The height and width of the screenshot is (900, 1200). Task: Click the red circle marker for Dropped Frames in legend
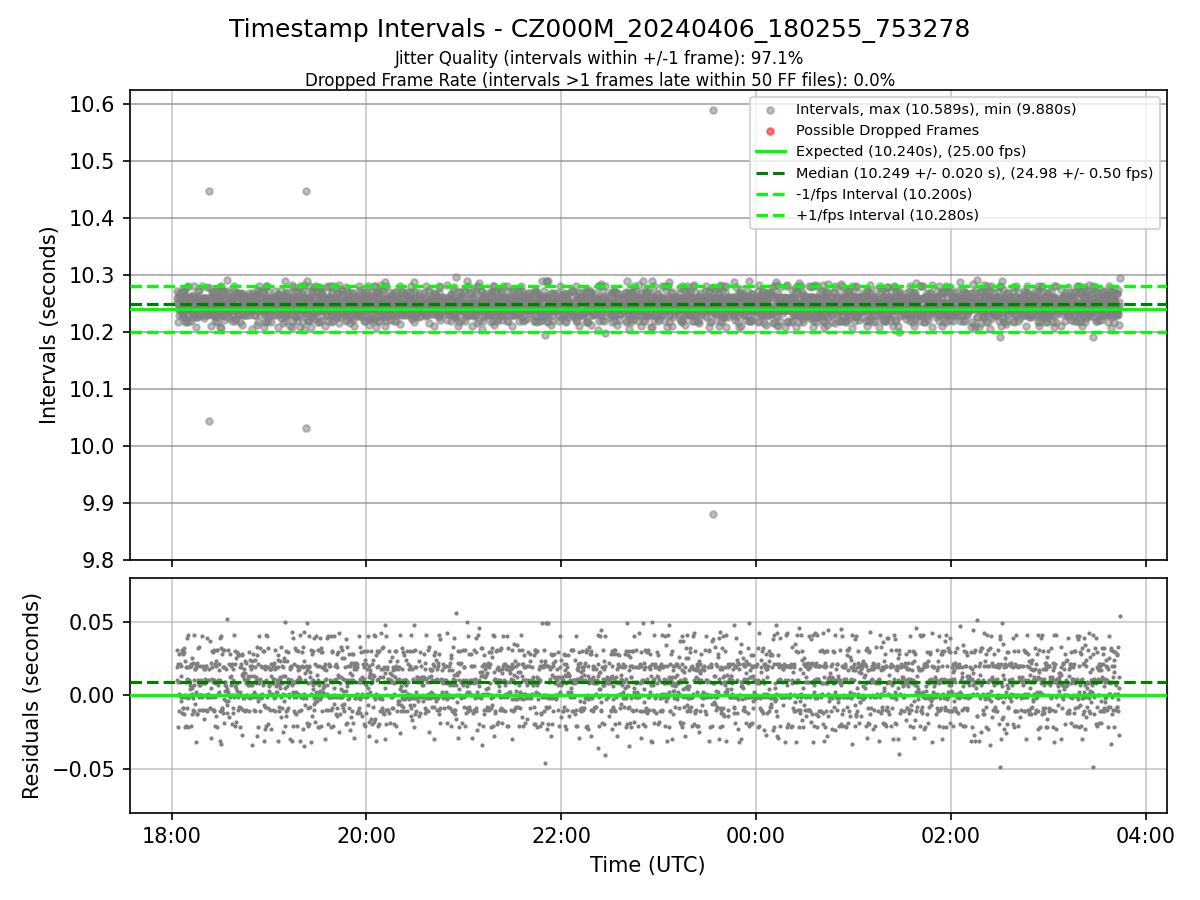(770, 131)
